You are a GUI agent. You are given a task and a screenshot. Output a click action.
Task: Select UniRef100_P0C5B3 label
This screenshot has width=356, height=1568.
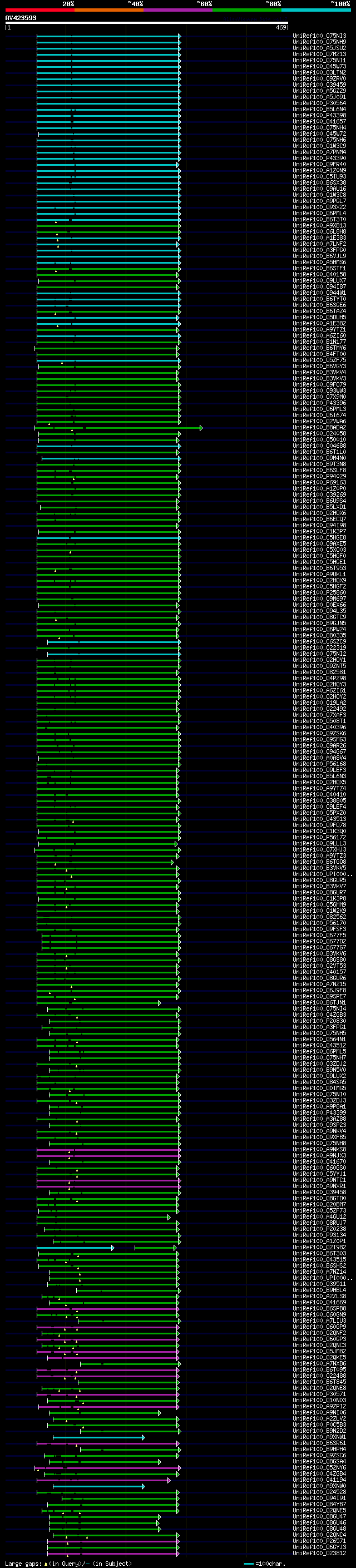tap(319, 1424)
